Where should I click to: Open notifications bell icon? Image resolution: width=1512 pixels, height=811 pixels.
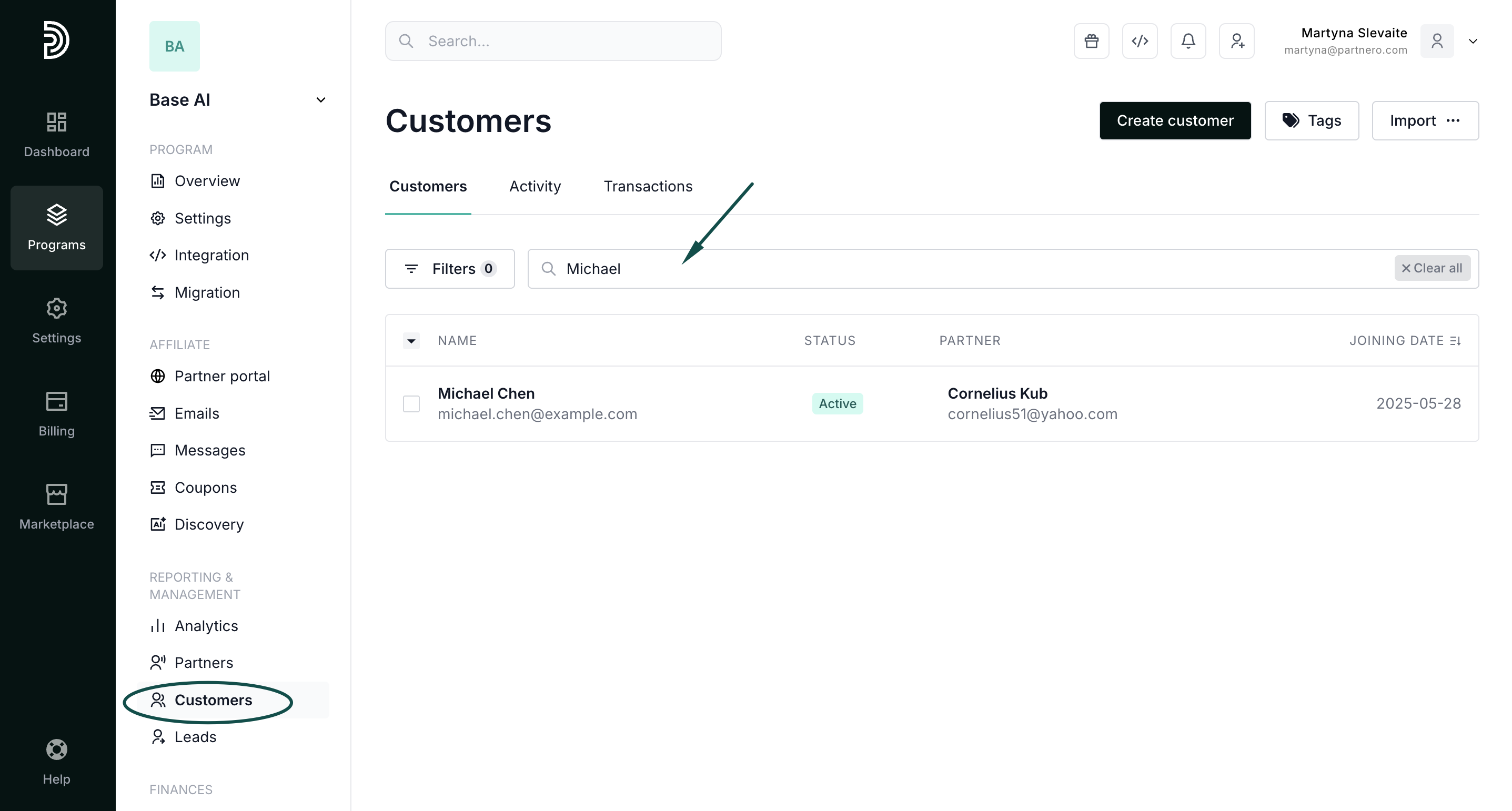pyautogui.click(x=1188, y=41)
